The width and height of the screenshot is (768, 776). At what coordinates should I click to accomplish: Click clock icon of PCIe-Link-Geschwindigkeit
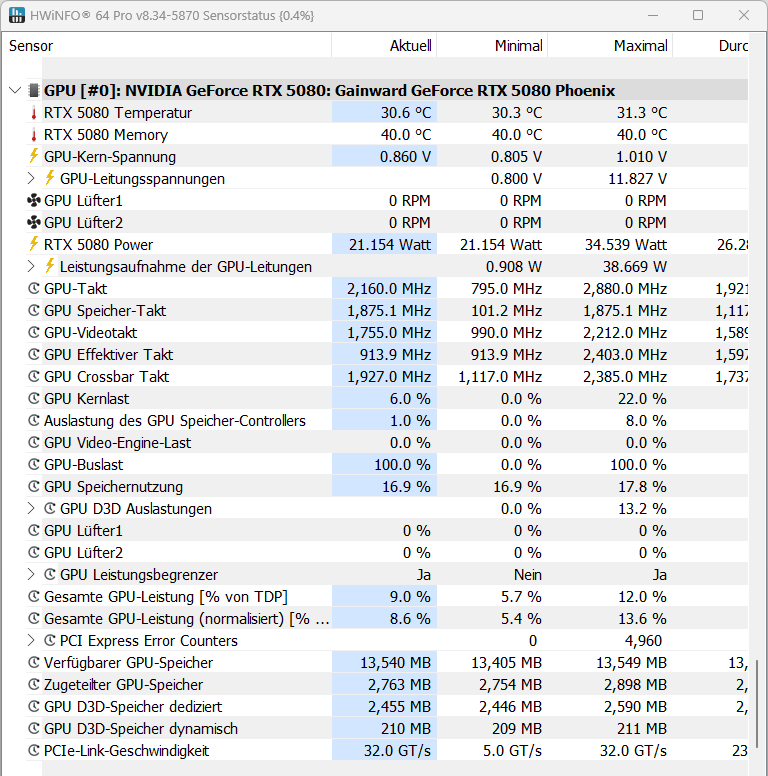pos(34,750)
